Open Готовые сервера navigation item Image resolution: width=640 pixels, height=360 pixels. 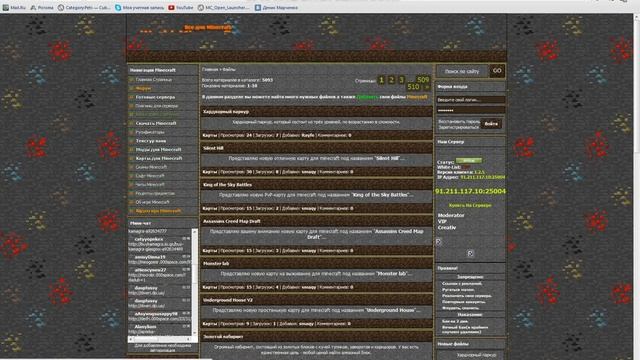[x=155, y=97]
